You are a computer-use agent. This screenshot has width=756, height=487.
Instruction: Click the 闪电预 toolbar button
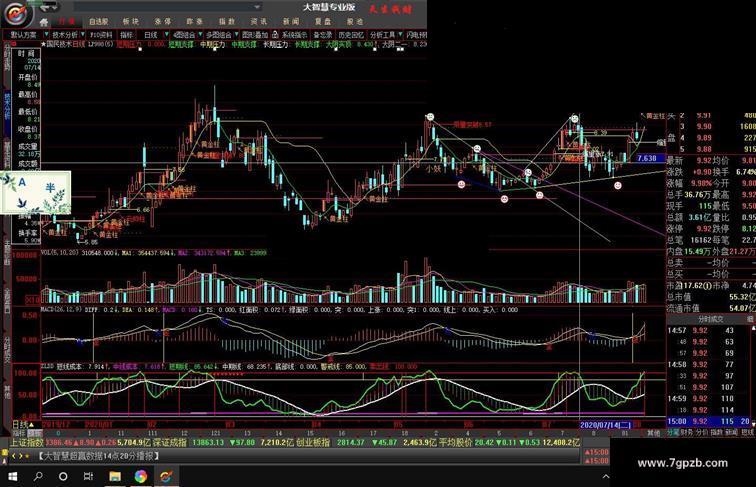[416, 35]
